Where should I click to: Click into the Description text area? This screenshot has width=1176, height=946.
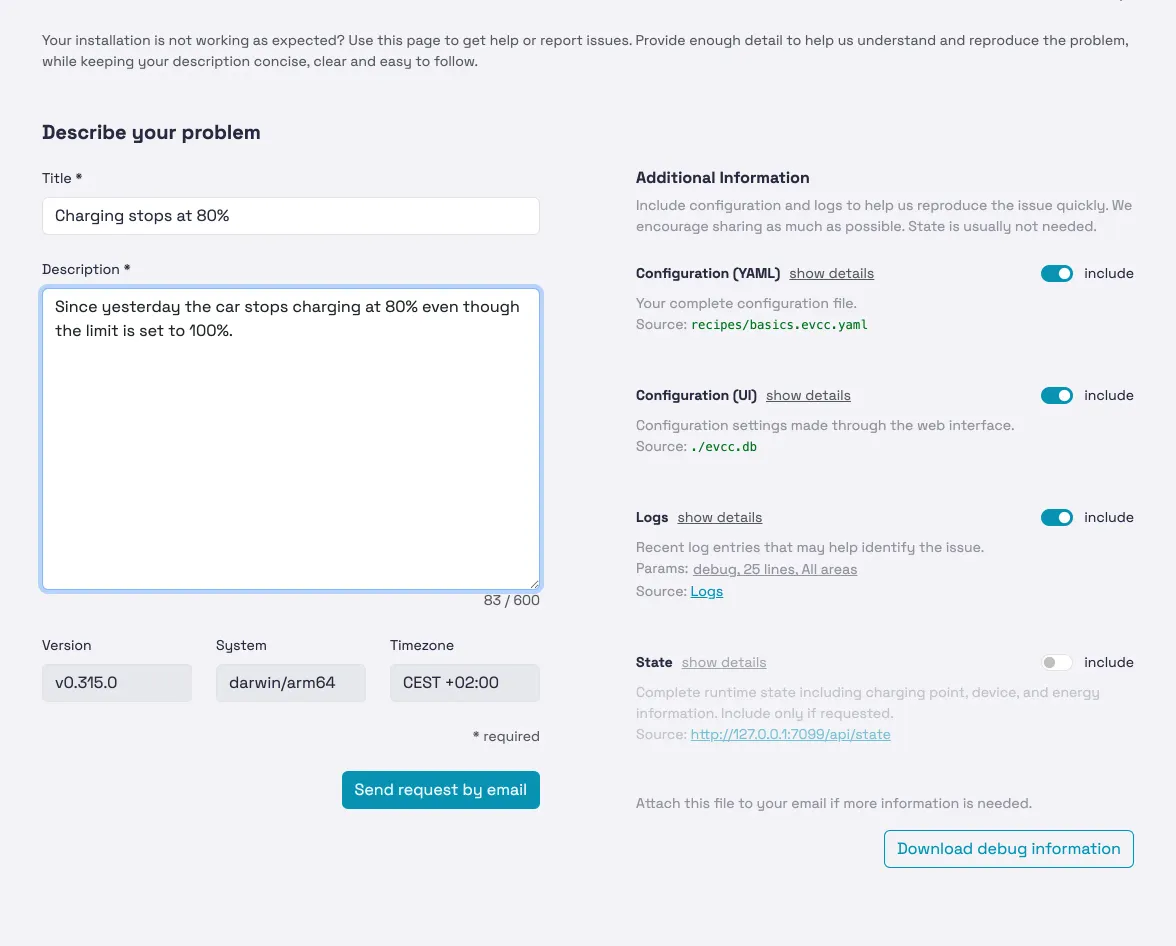coord(291,439)
